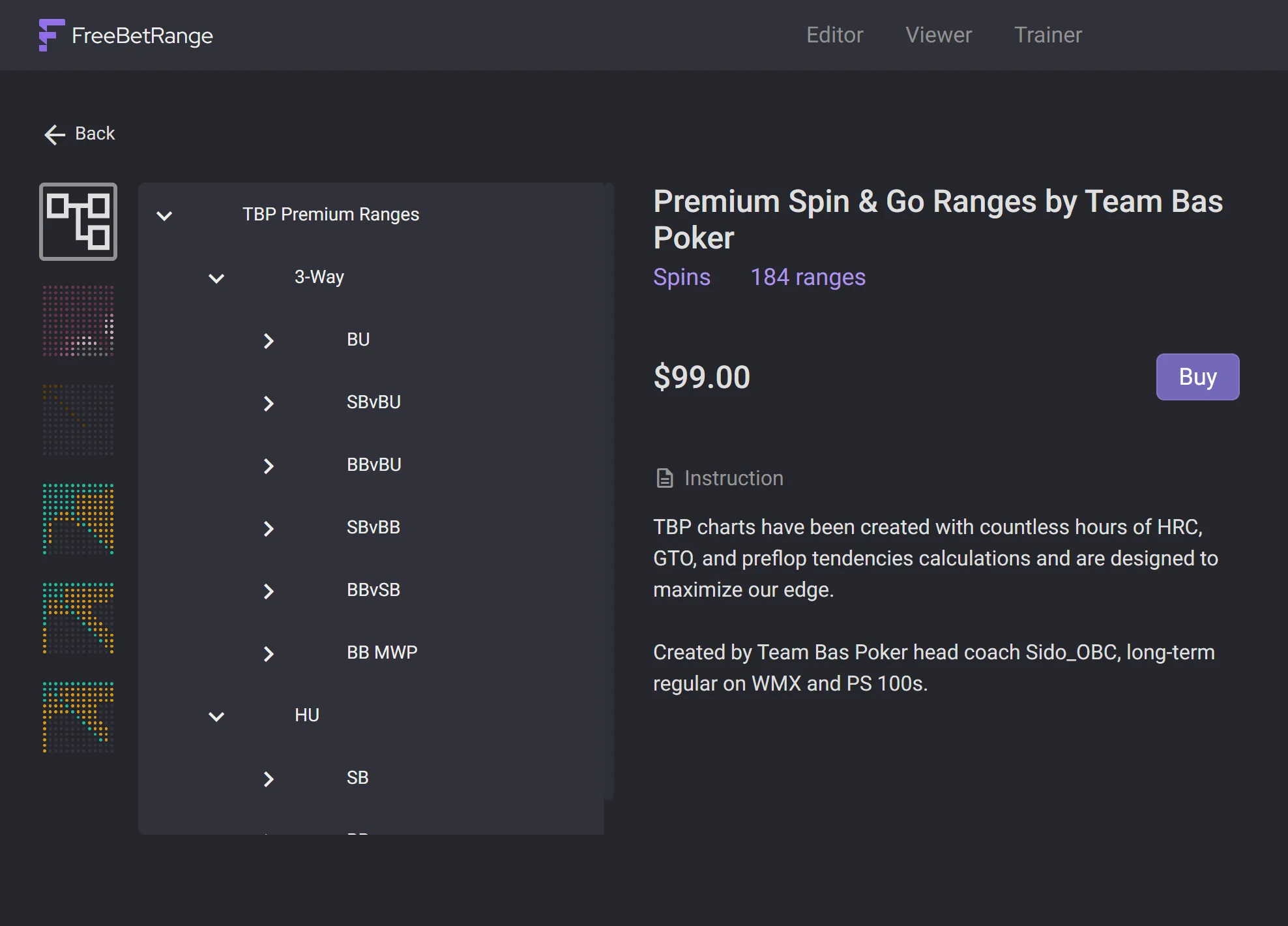Select the faded yellow range pack icon
Screen dimensions: 1288x926
[x=78, y=421]
